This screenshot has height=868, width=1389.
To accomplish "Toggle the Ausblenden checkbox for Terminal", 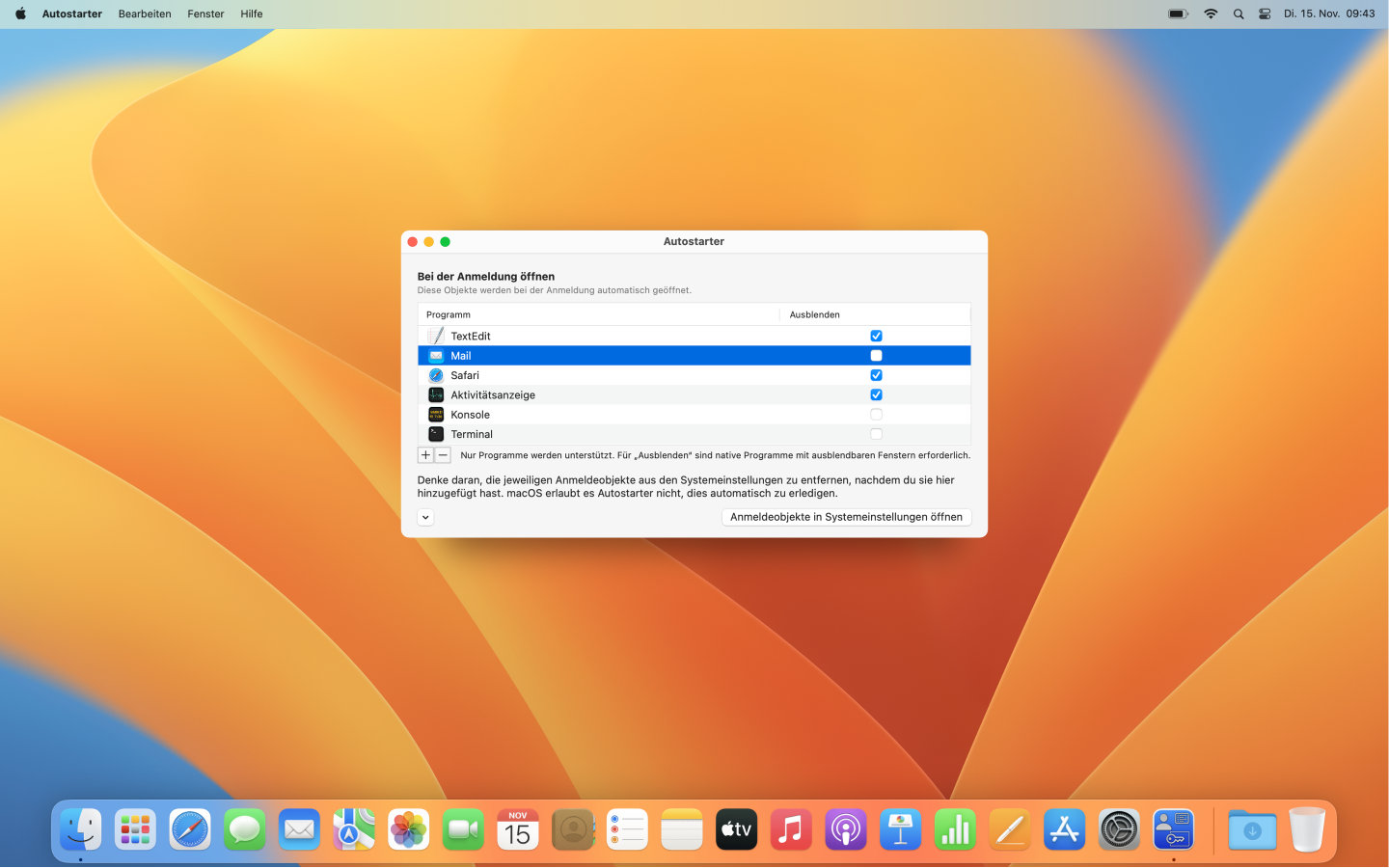I will tap(876, 434).
